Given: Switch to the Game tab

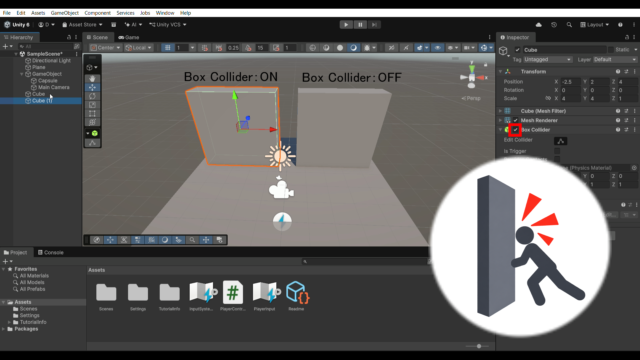Looking at the screenshot, I should (x=129, y=37).
